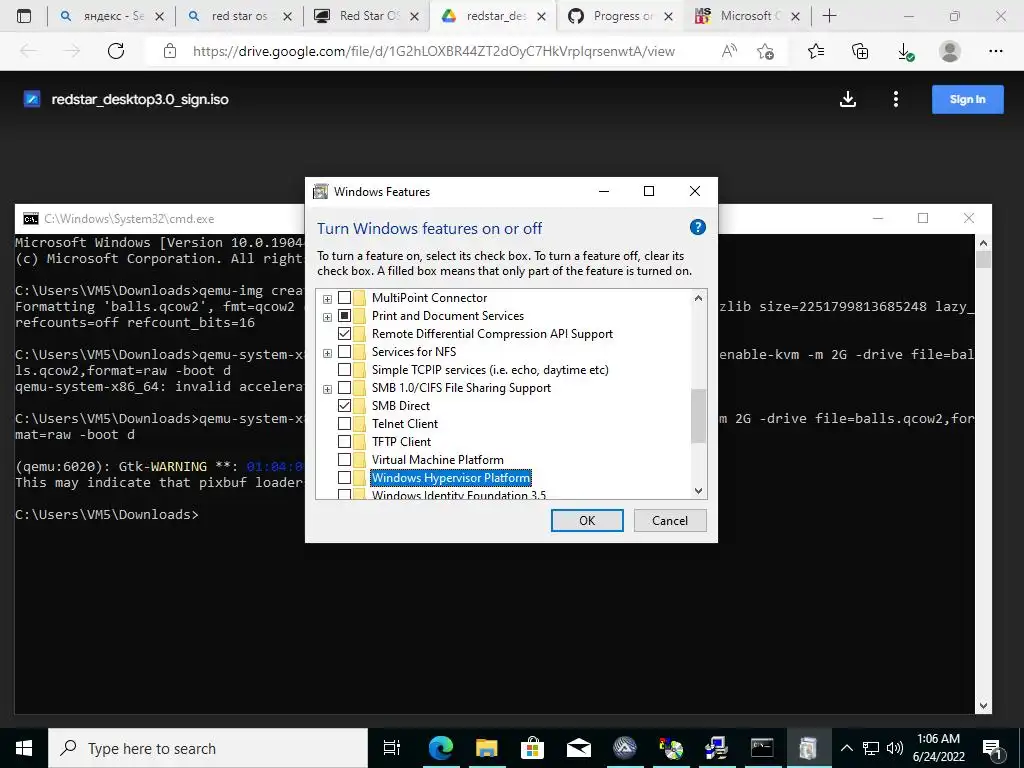The image size is (1024, 768).
Task: Expand the MultiPoint Connector tree node
Action: [327, 299]
